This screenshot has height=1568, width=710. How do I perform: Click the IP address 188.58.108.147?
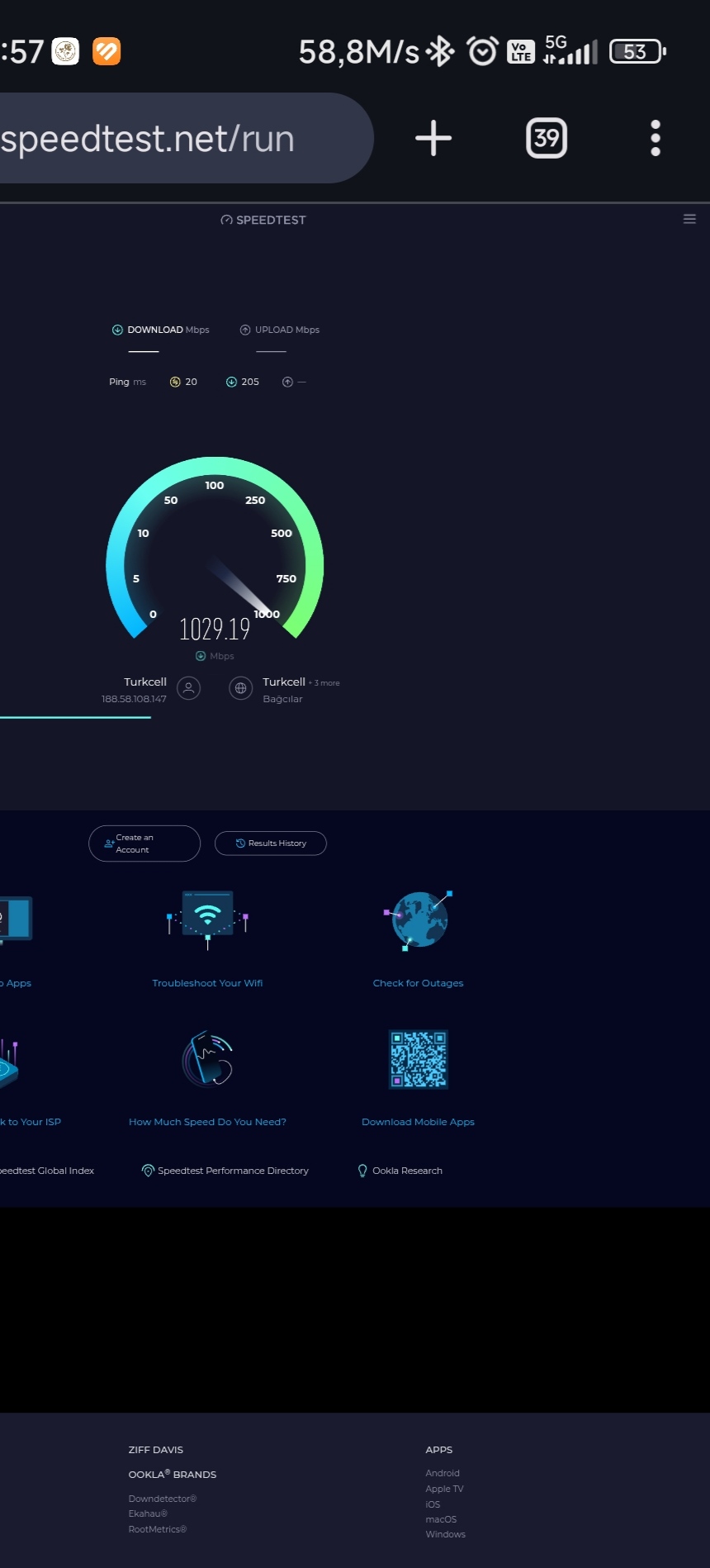tap(134, 699)
